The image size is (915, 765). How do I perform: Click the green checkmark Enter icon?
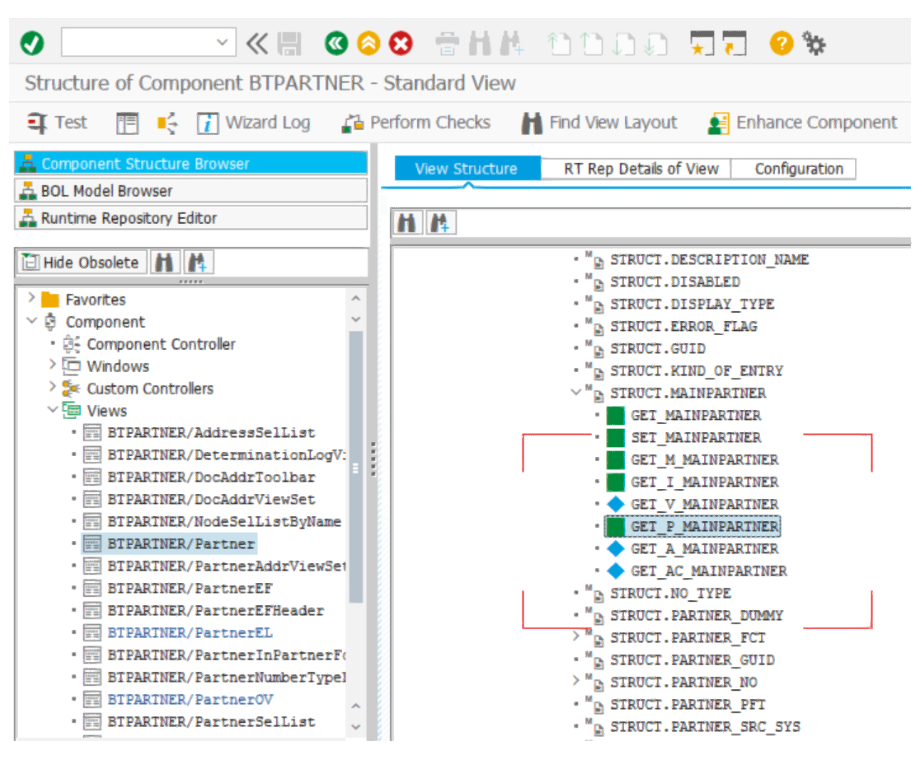click(32, 43)
